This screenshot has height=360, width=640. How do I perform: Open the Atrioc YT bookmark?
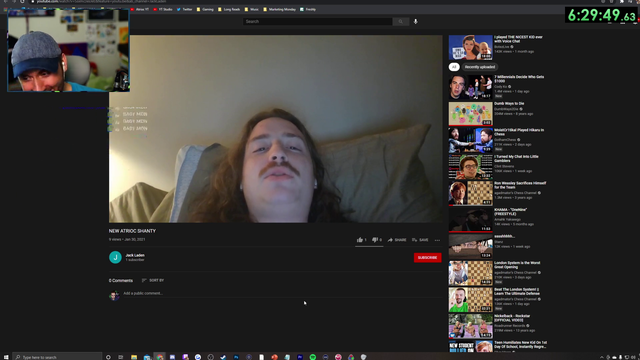coord(140,9)
